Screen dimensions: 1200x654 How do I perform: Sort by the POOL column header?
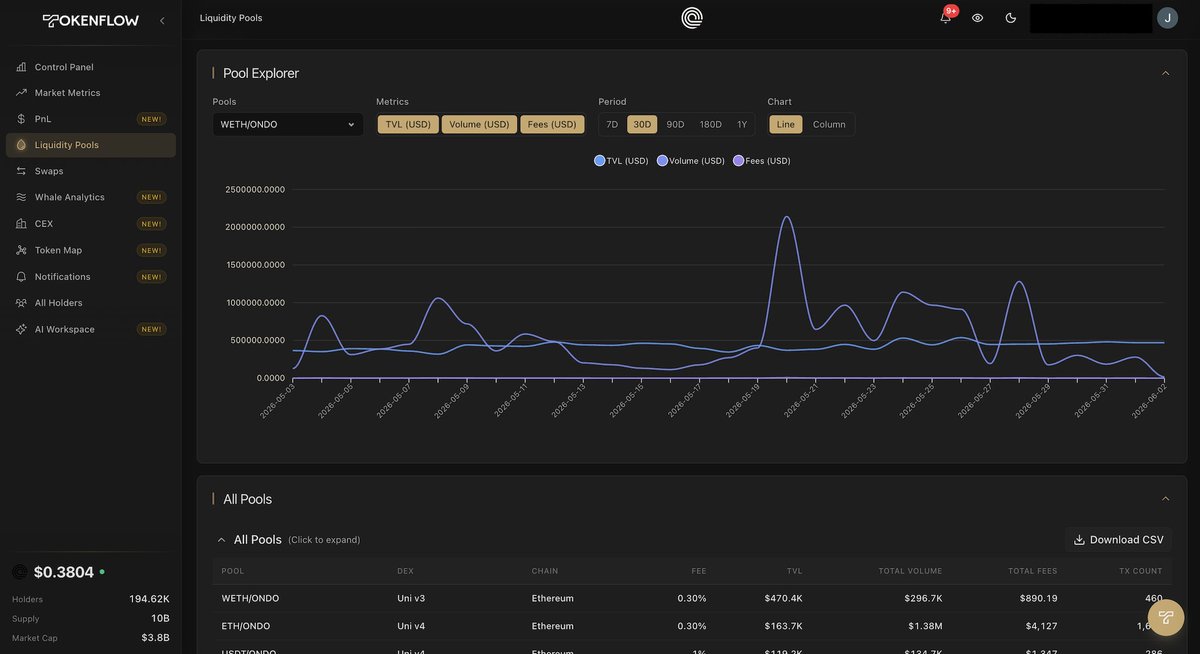click(x=233, y=571)
